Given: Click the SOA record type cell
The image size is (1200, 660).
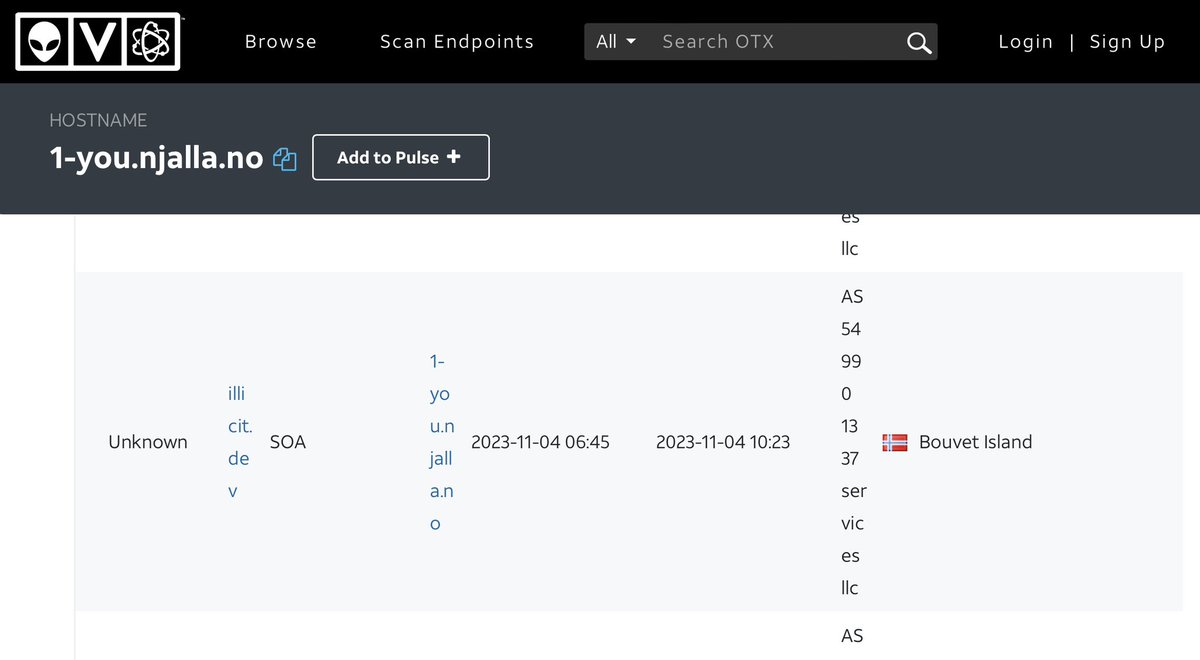Looking at the screenshot, I should point(288,442).
